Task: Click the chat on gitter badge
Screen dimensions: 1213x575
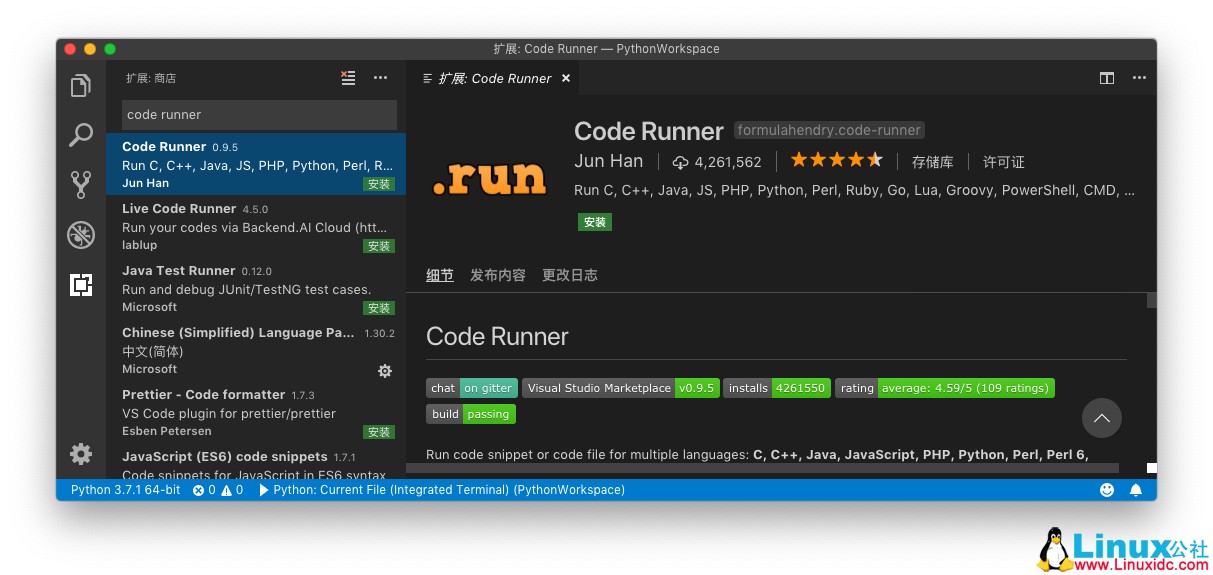Action: pyautogui.click(x=472, y=388)
